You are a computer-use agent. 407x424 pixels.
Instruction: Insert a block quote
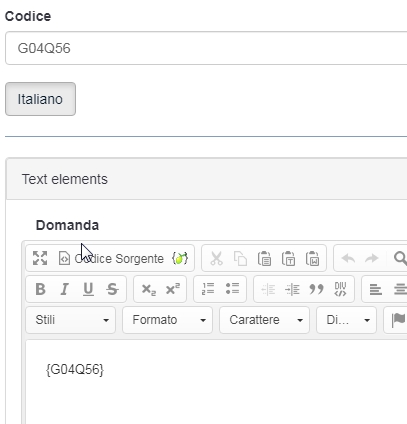tap(316, 289)
